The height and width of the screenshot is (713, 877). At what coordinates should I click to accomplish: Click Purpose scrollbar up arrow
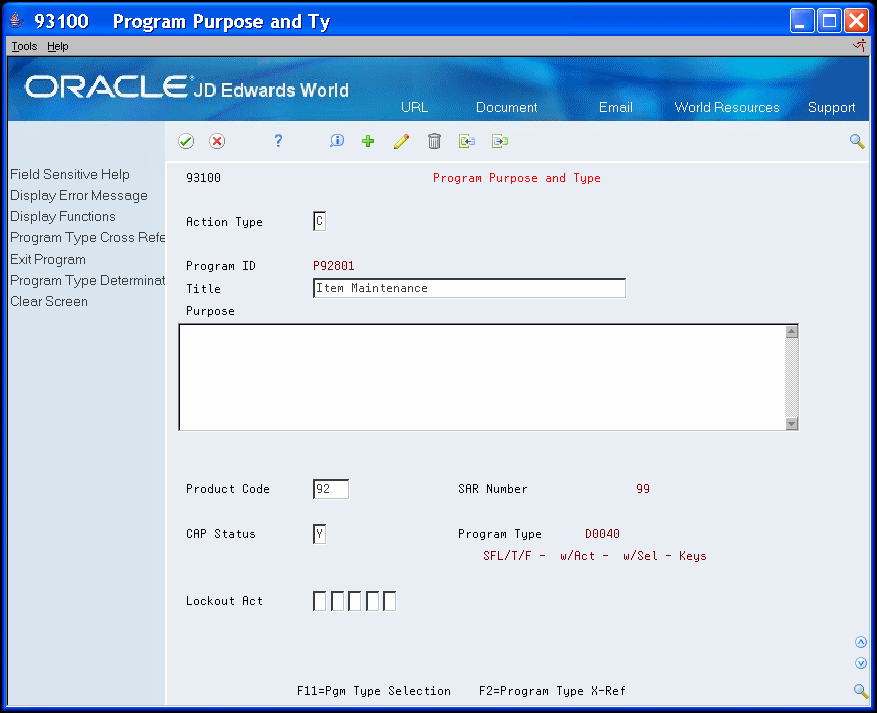click(791, 332)
